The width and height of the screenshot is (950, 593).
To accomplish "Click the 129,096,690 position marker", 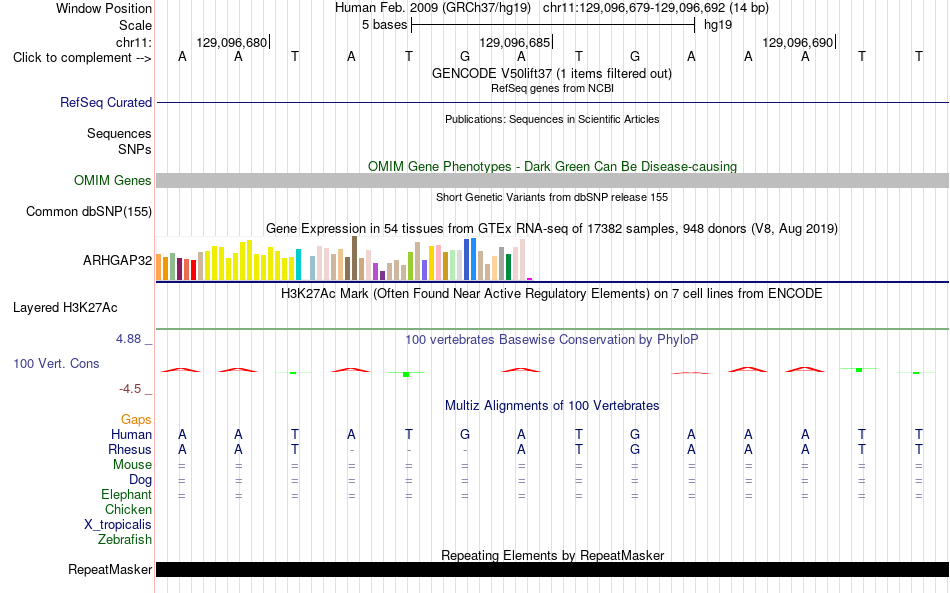I will tap(798, 42).
